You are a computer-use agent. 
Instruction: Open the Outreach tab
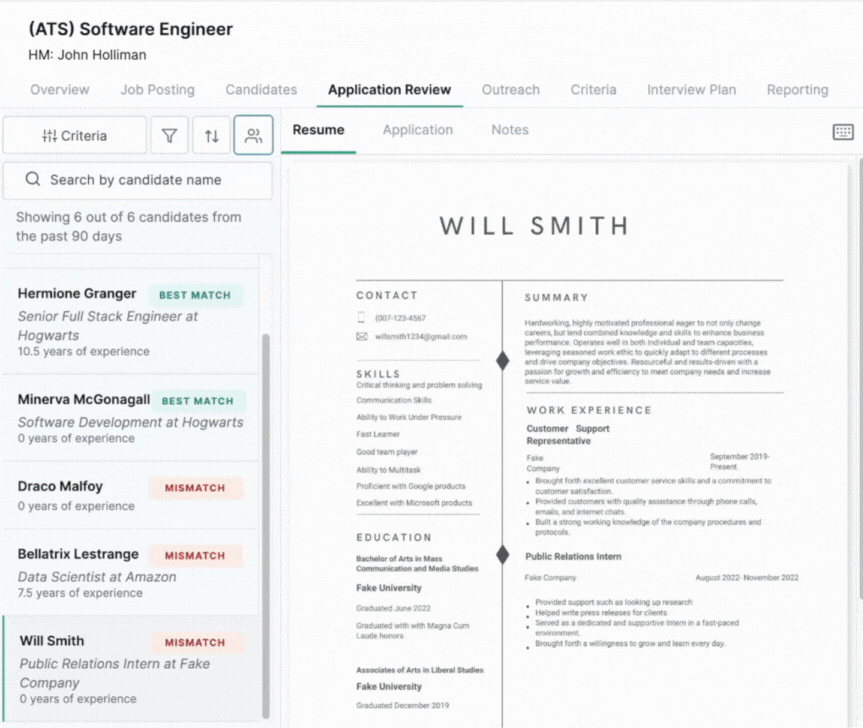coord(510,90)
